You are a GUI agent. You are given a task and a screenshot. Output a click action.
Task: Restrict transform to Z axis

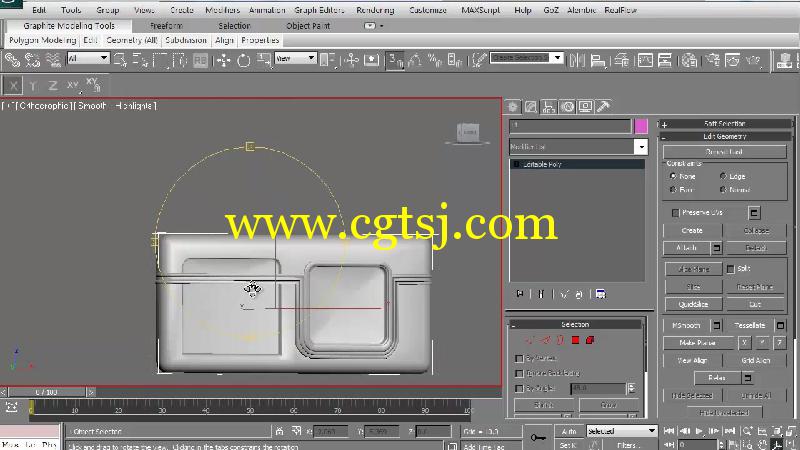[53, 86]
